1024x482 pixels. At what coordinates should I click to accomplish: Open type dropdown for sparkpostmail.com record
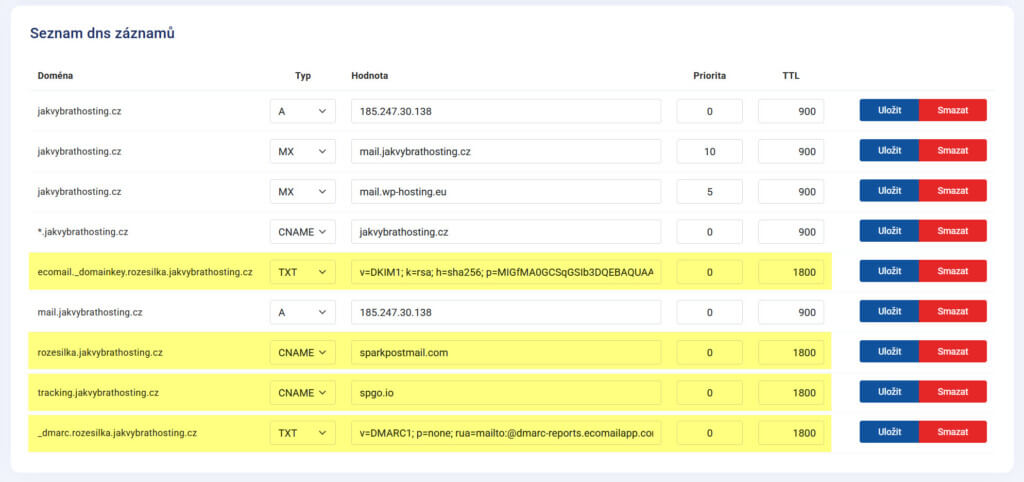pyautogui.click(x=302, y=352)
